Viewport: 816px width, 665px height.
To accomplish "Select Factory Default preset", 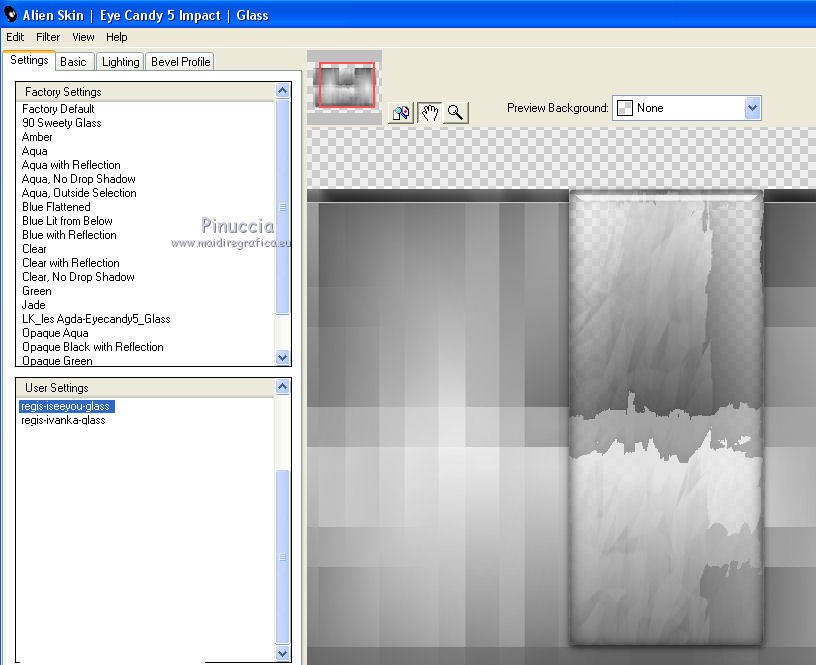I will [x=58, y=109].
